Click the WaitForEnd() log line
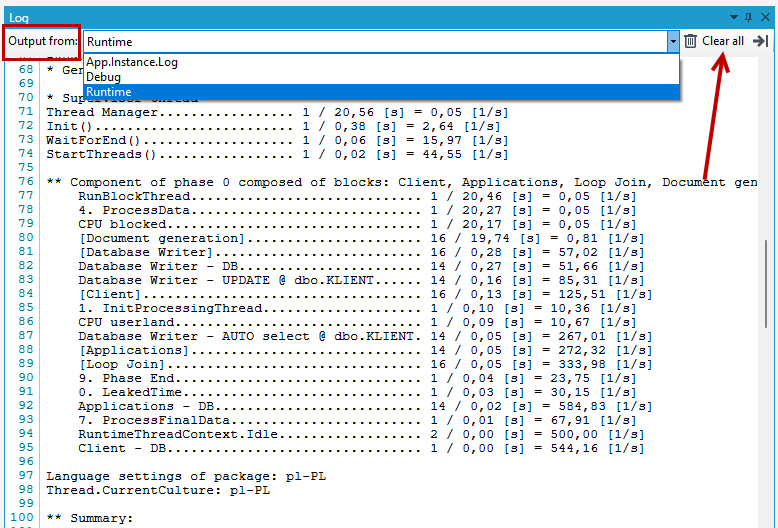 point(277,140)
